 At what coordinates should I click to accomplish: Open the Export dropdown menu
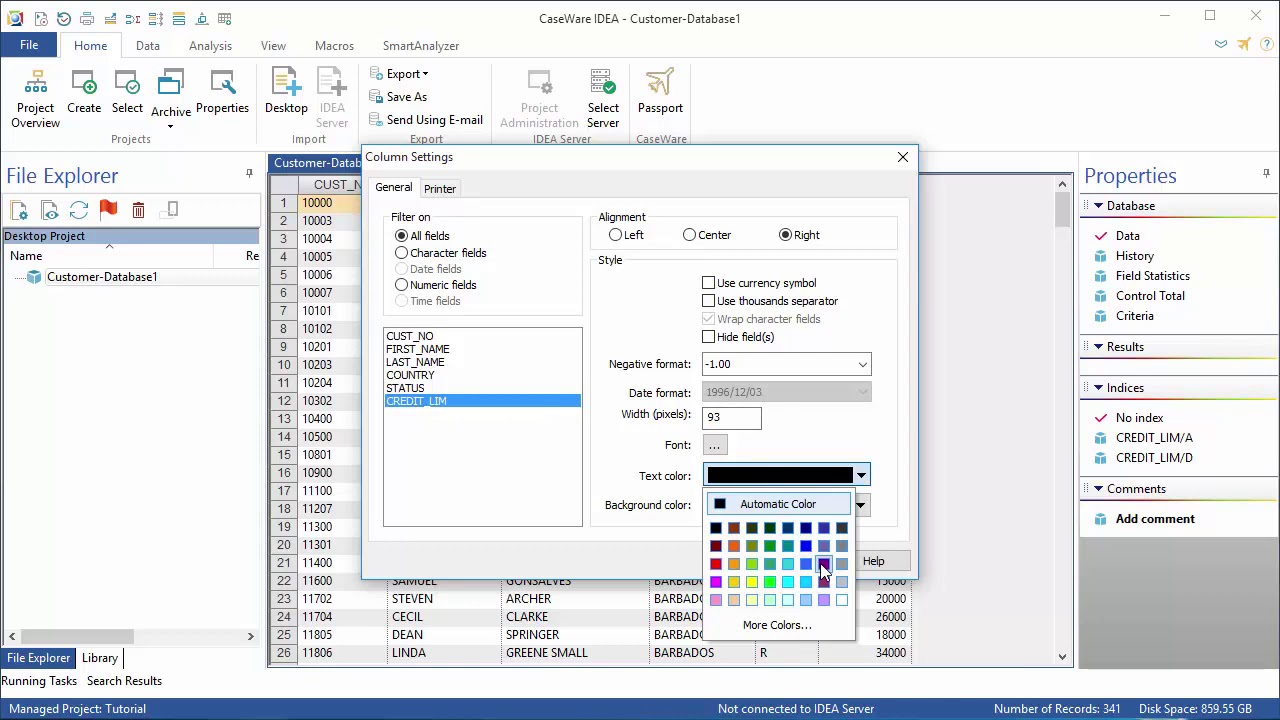click(x=399, y=74)
